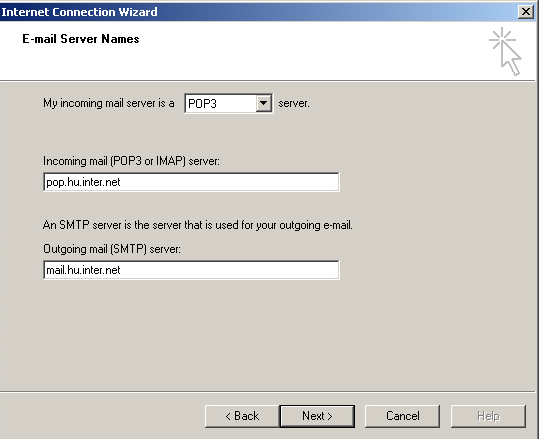Screen dimensions: 539x439
Task: Close the Internet Connection Wizard window
Action: (x=526, y=12)
